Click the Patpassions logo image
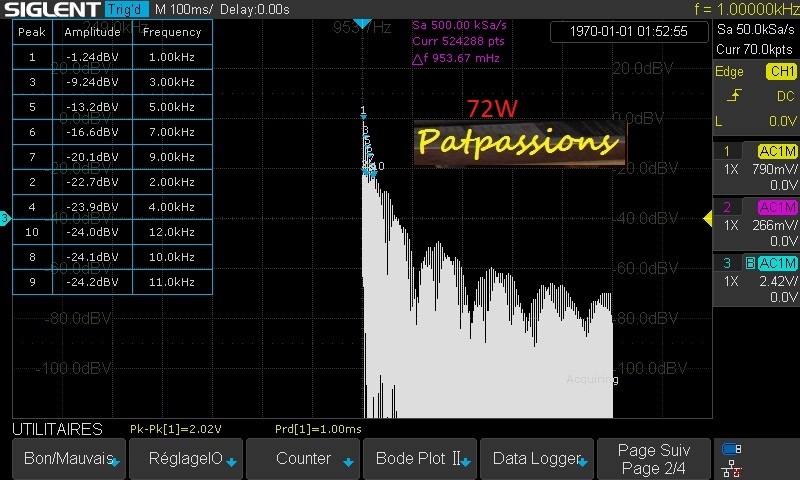 tap(518, 142)
